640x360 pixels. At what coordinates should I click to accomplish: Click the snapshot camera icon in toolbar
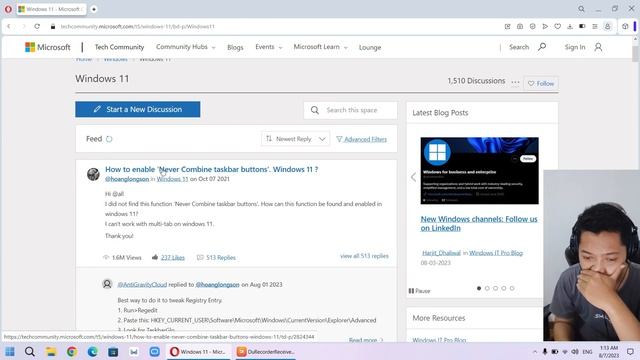point(520,26)
